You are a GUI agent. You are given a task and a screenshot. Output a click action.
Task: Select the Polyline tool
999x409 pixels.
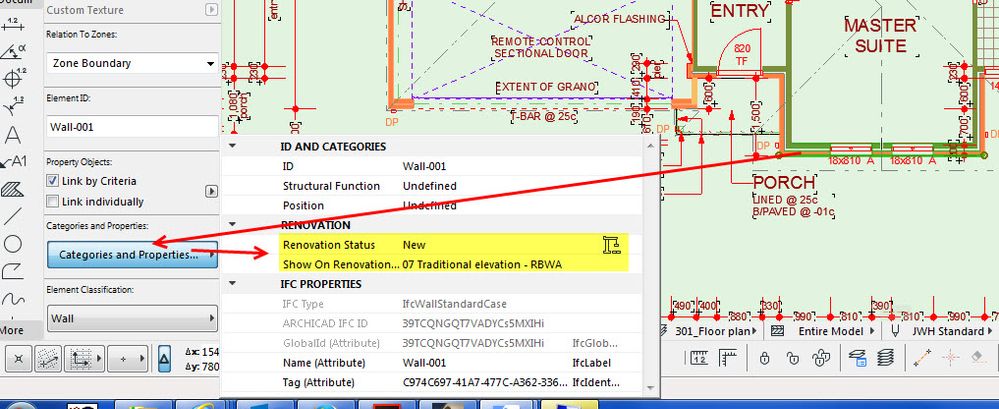point(13,271)
